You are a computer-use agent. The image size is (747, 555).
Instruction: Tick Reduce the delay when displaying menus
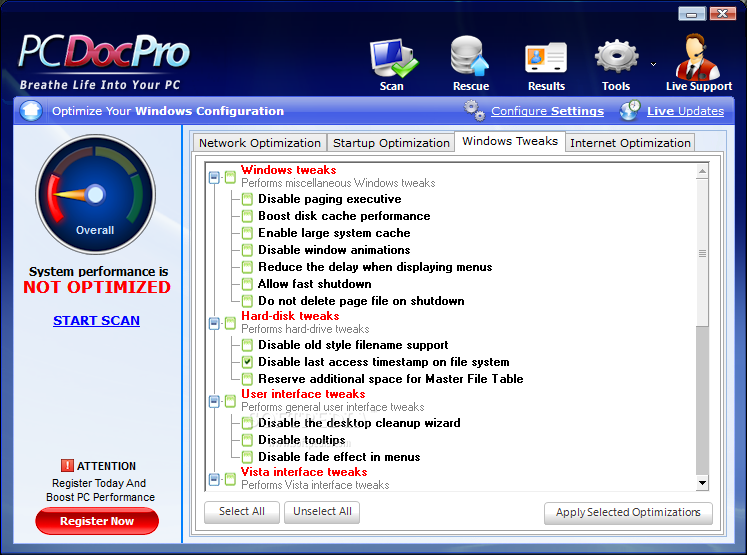point(247,267)
